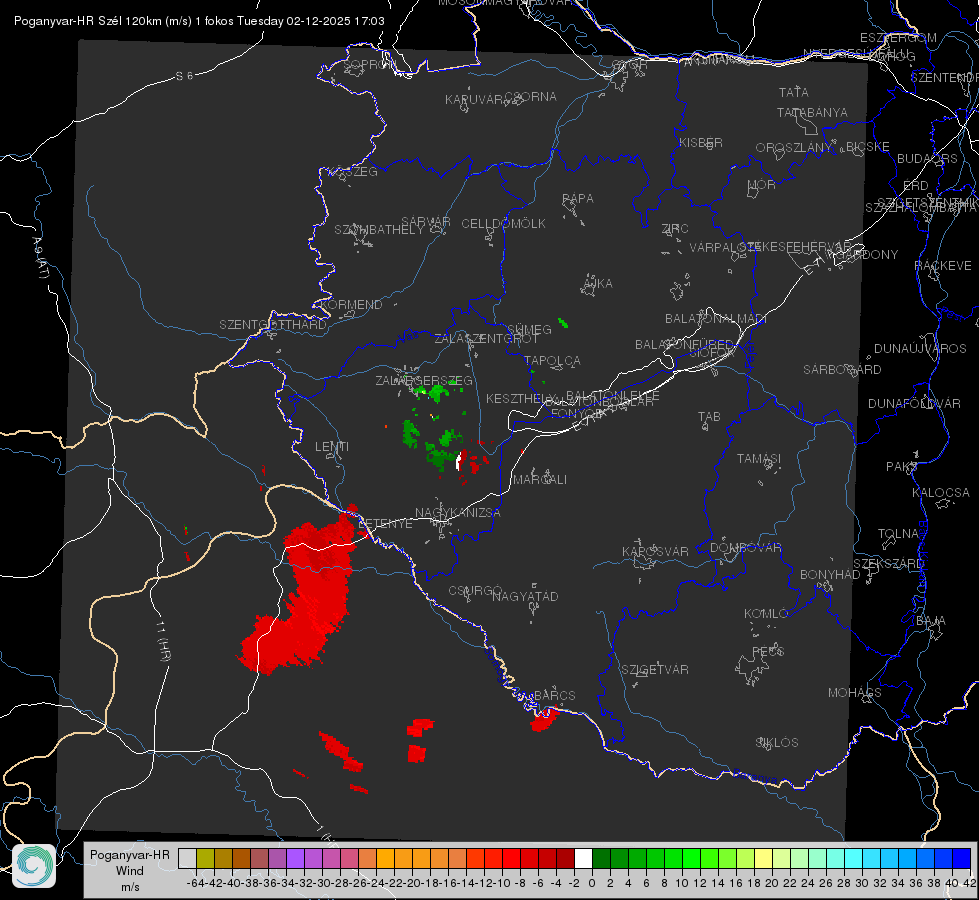
Task: Click the swirl logo icon beside the legend
Action: click(x=34, y=866)
